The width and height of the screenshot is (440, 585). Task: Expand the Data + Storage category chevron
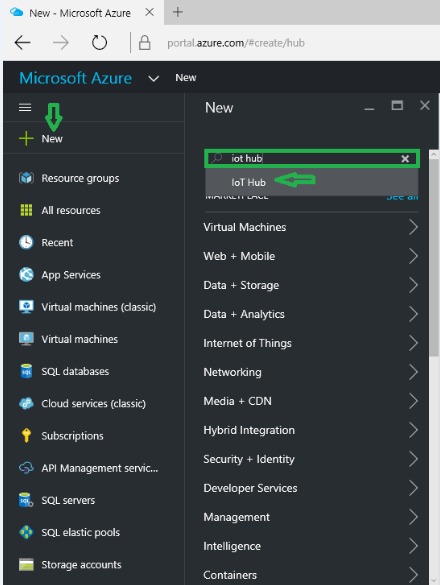point(413,285)
